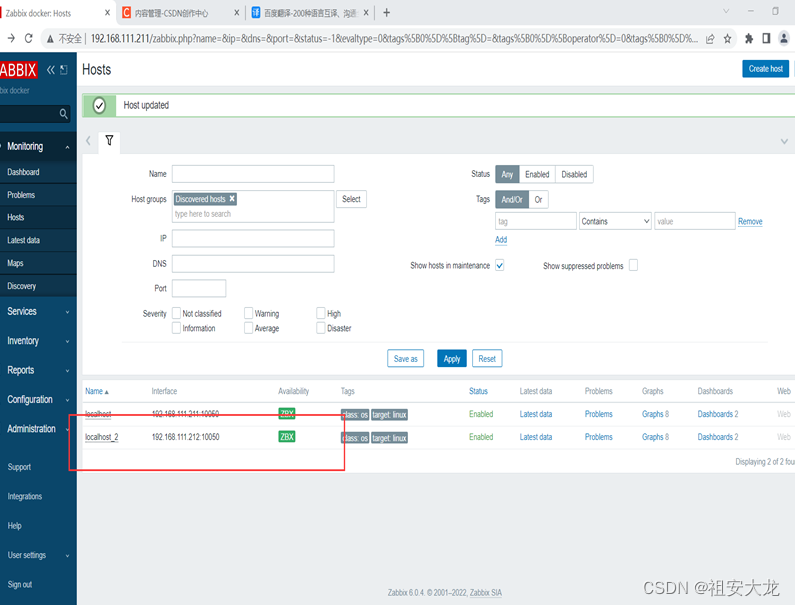Expand the Inventory menu section

click(x=38, y=341)
